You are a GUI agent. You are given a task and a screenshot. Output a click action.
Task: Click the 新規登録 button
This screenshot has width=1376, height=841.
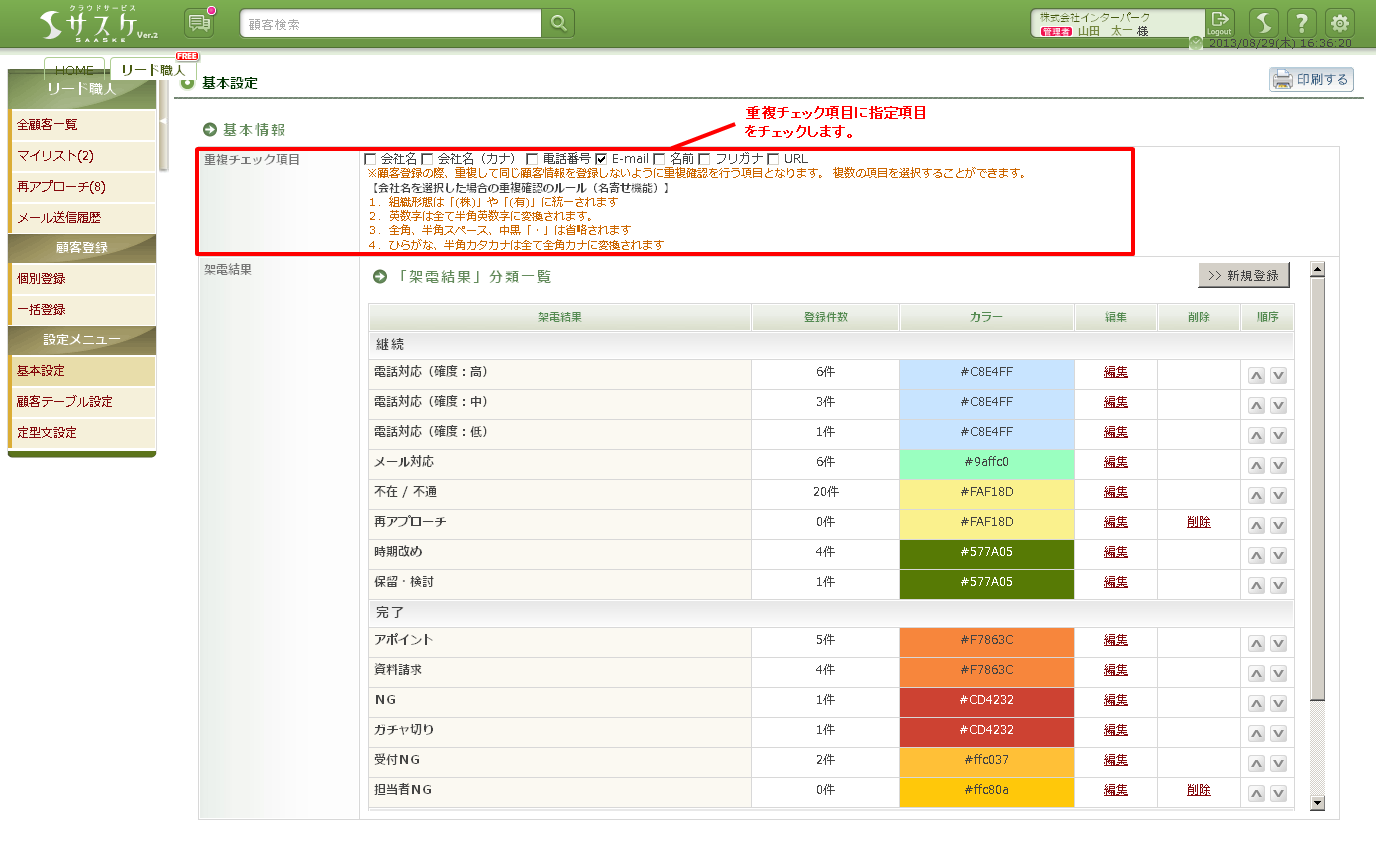pos(1243,275)
